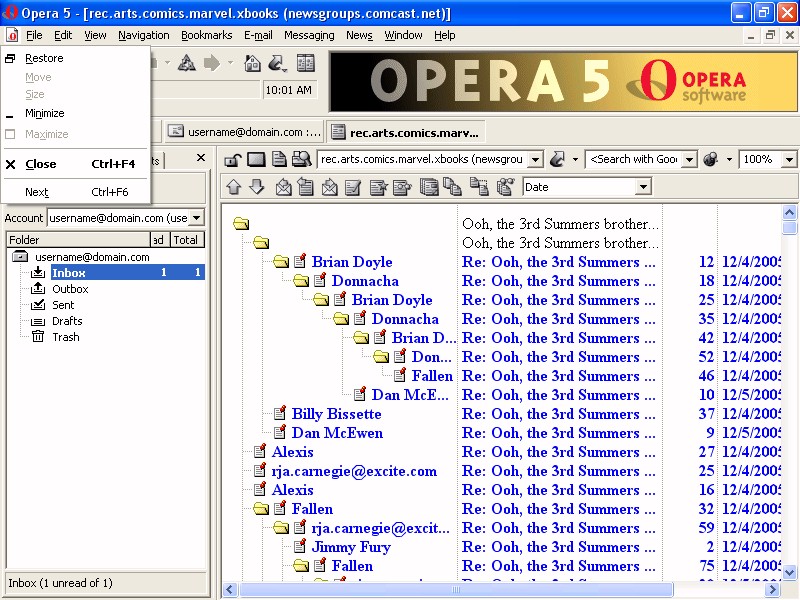Viewport: 800px width, 600px height.
Task: Choose Restore from the window menu
Action: click(x=76, y=58)
